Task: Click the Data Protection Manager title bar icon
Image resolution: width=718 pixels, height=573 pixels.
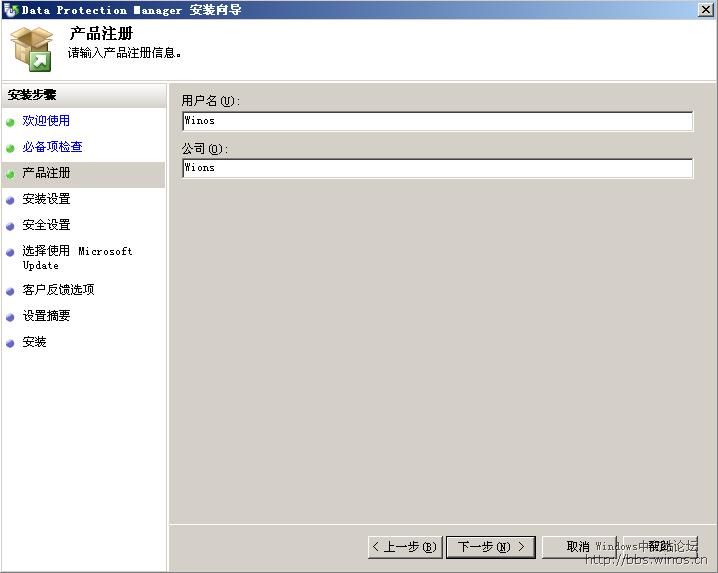Action: pyautogui.click(x=11, y=10)
